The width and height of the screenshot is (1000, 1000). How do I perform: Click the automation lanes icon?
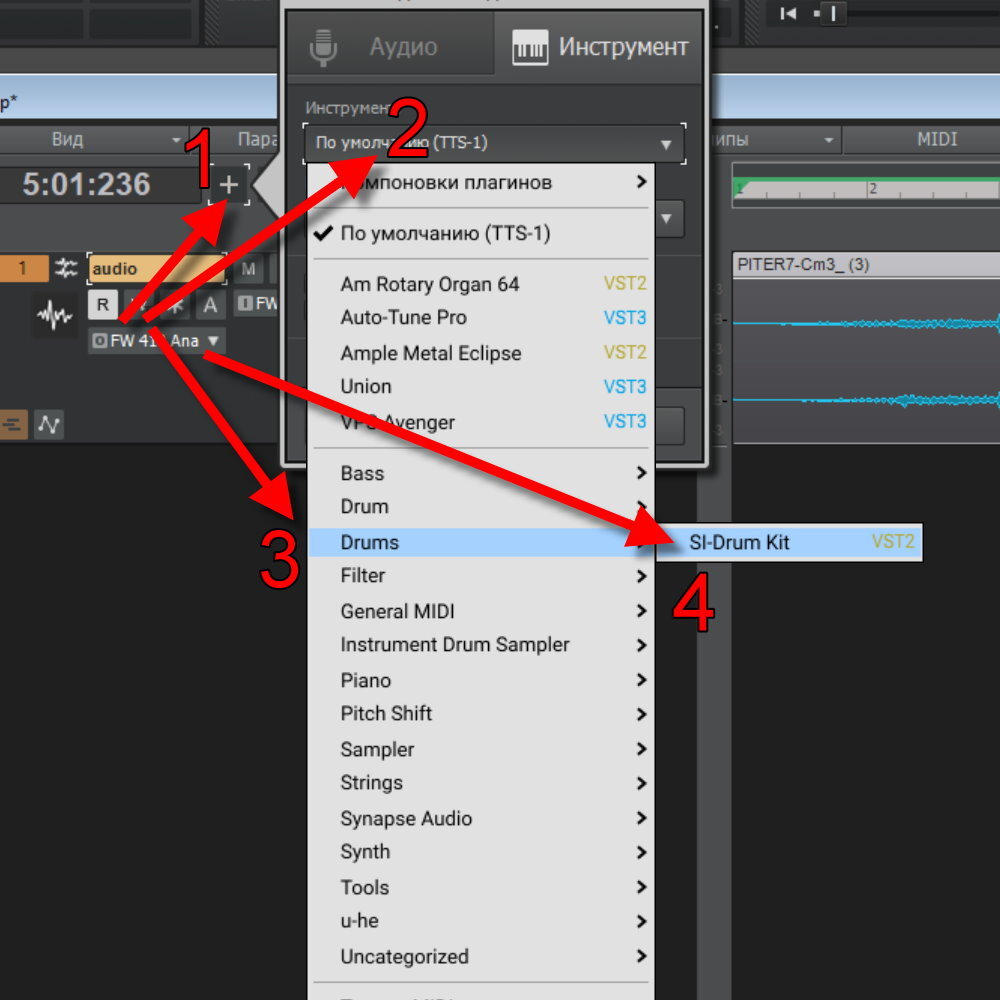[x=49, y=424]
